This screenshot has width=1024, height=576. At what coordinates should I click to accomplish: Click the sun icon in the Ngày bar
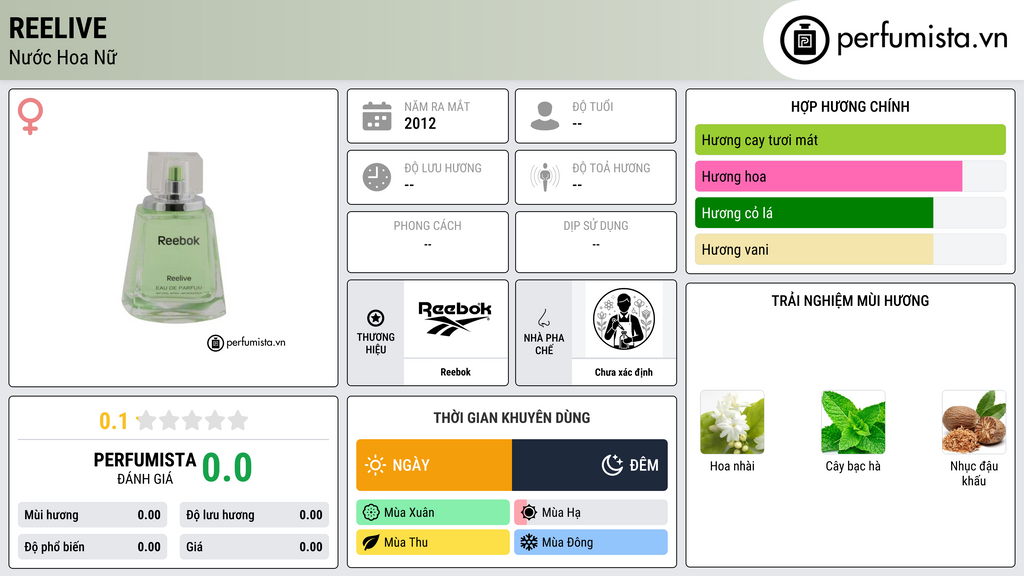pyautogui.click(x=375, y=465)
